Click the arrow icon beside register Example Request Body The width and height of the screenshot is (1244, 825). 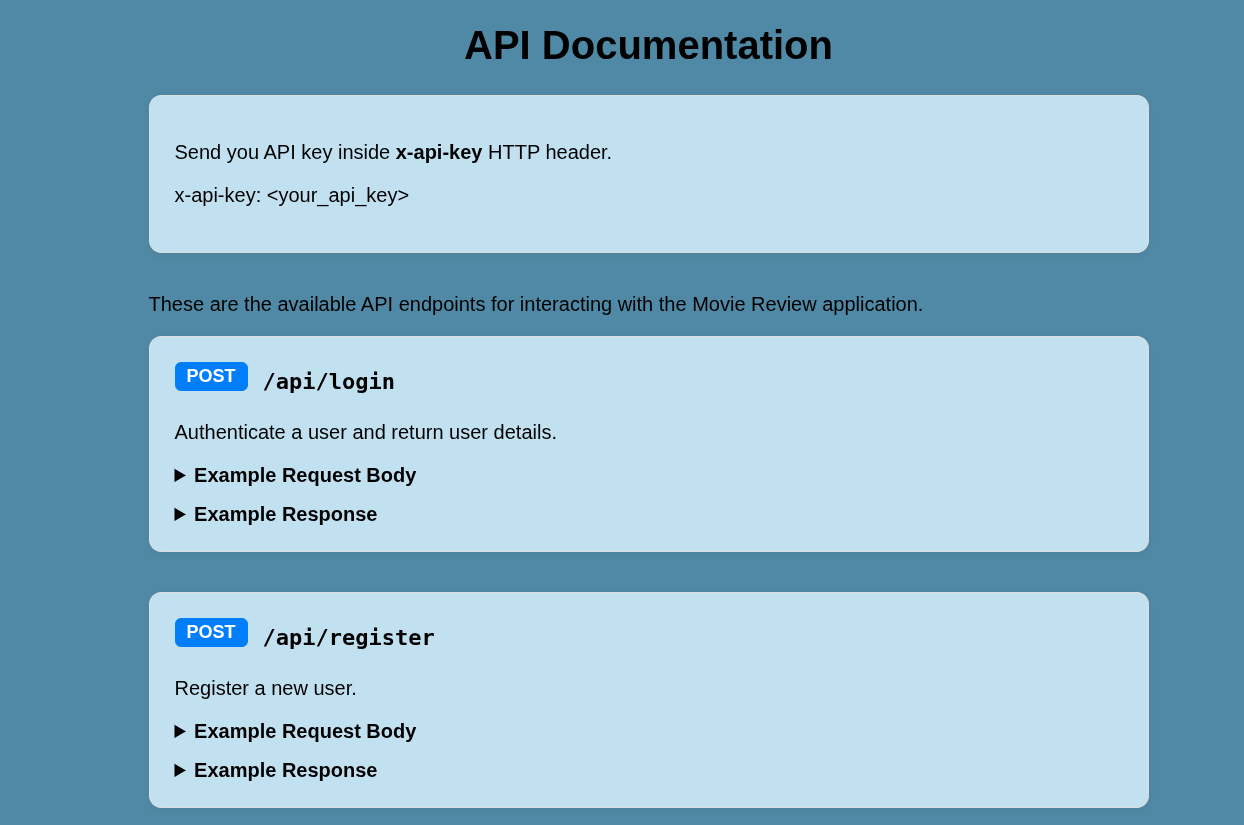point(180,732)
